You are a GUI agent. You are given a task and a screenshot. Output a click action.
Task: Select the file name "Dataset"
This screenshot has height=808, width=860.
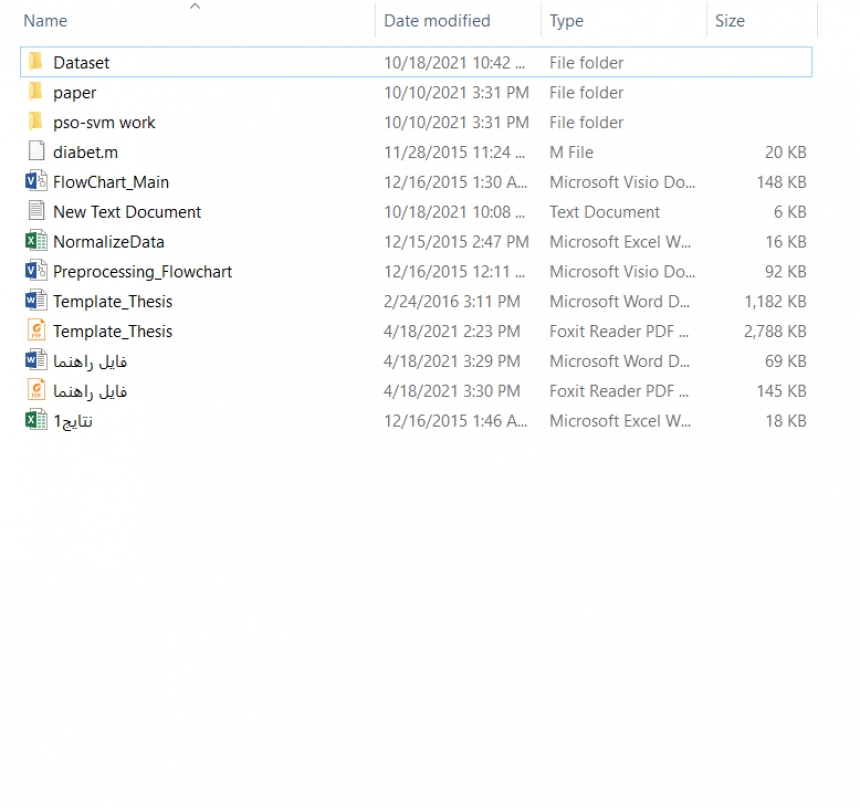click(x=81, y=63)
